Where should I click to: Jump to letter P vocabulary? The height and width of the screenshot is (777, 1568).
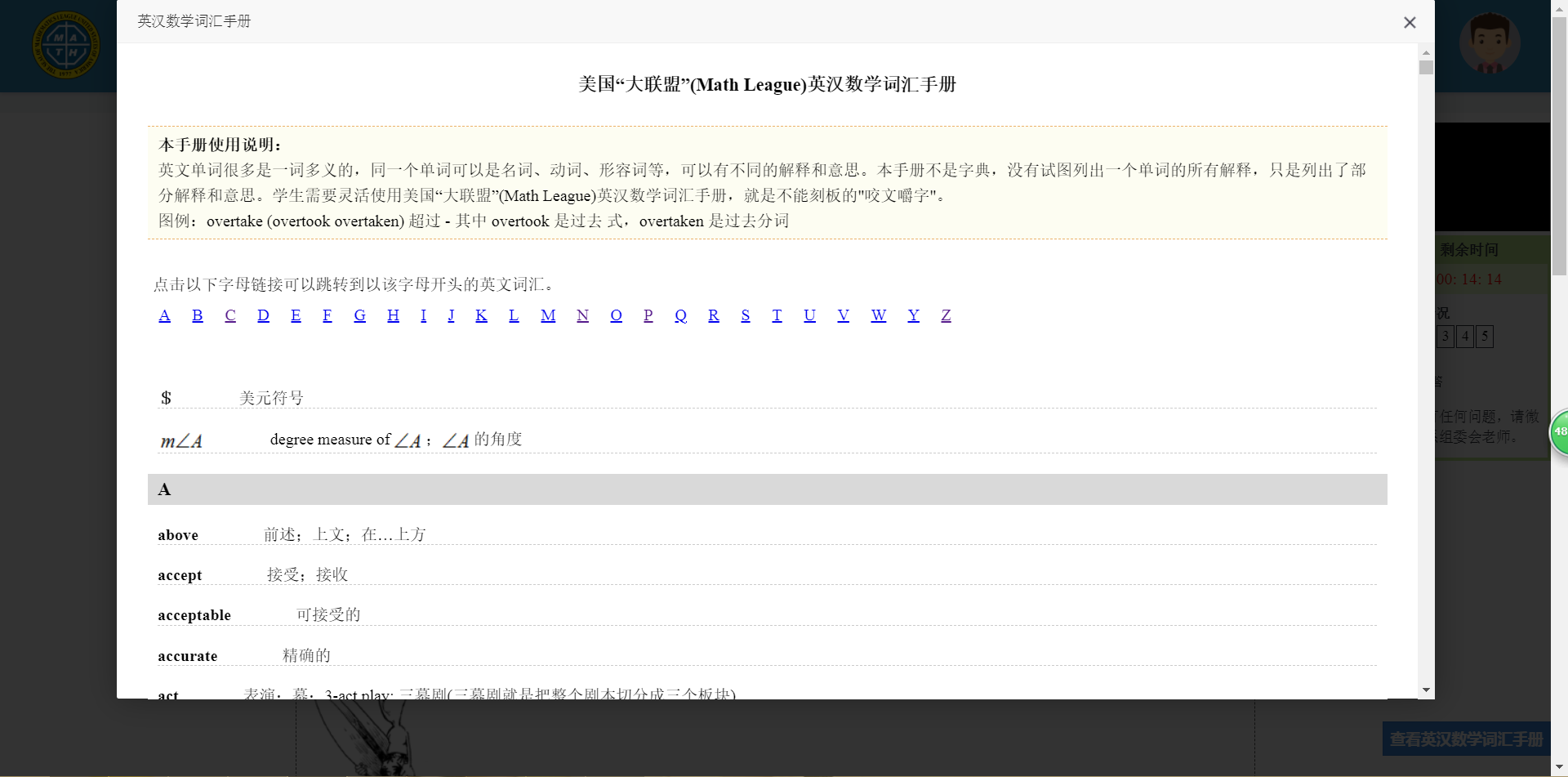[x=648, y=315]
